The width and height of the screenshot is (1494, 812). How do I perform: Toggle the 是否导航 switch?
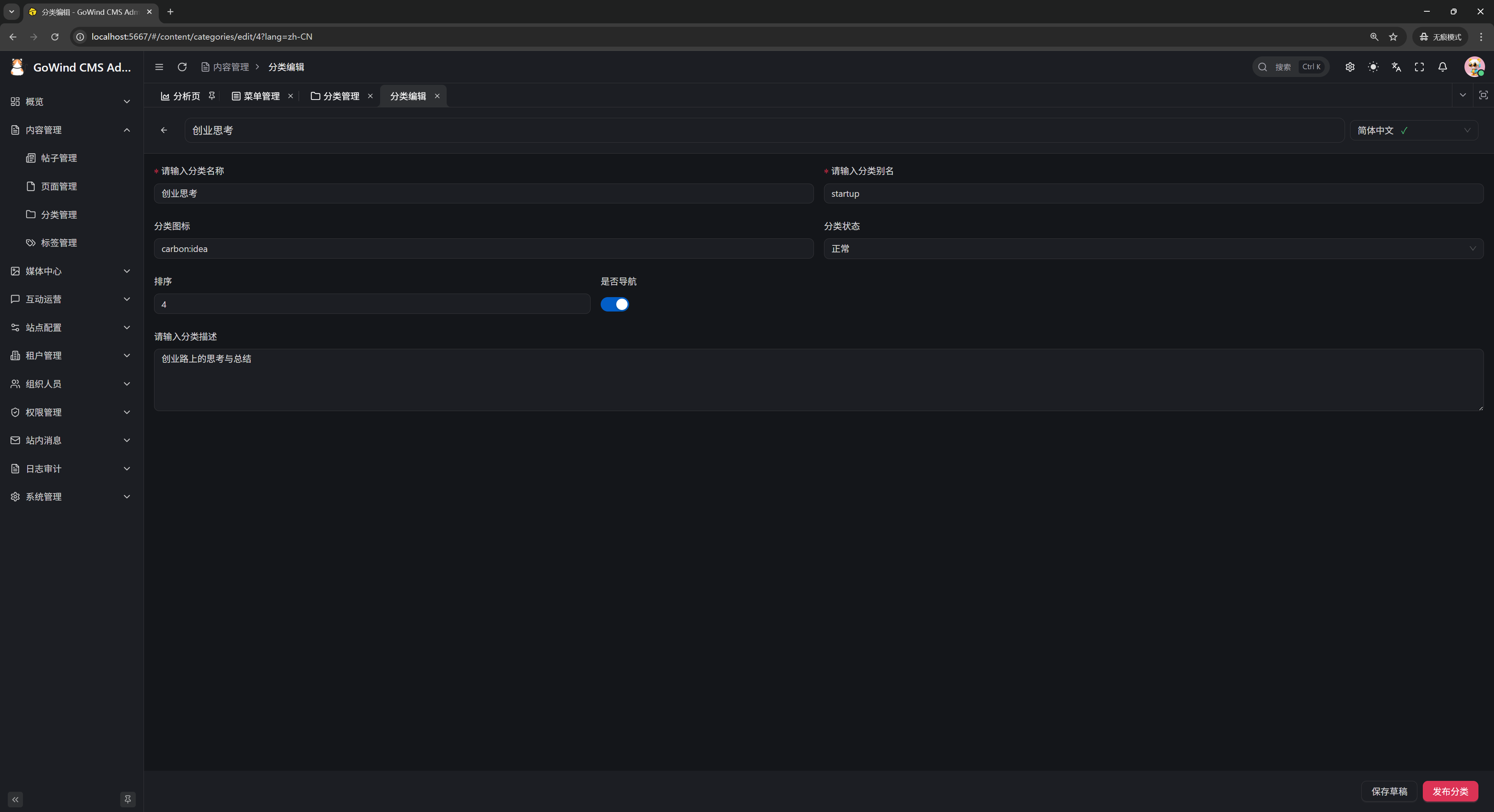coord(614,304)
